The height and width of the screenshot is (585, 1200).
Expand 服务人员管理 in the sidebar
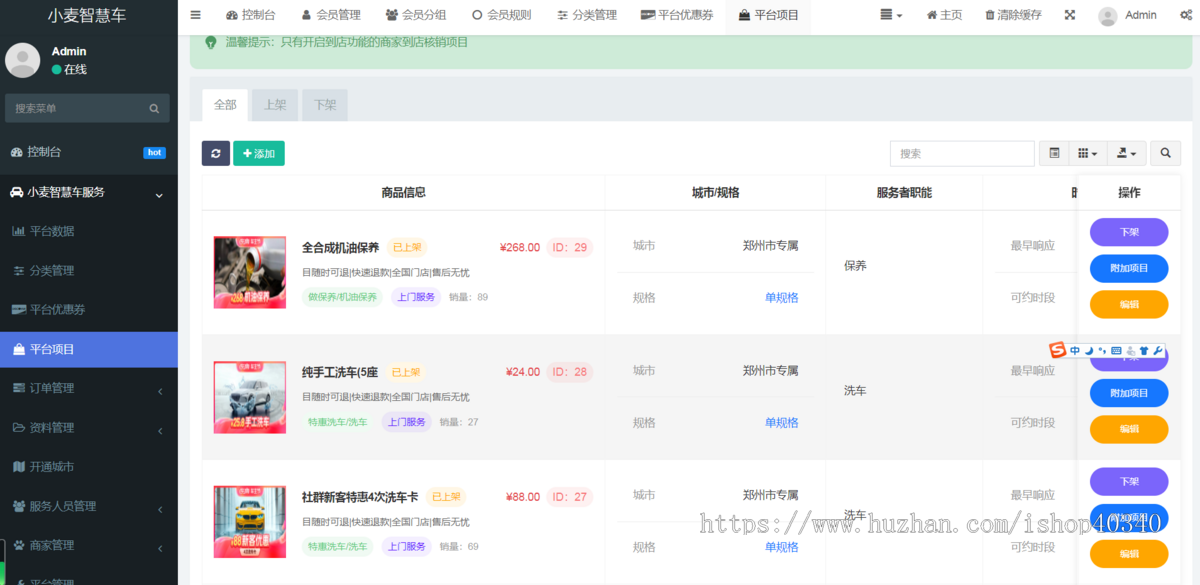88,506
